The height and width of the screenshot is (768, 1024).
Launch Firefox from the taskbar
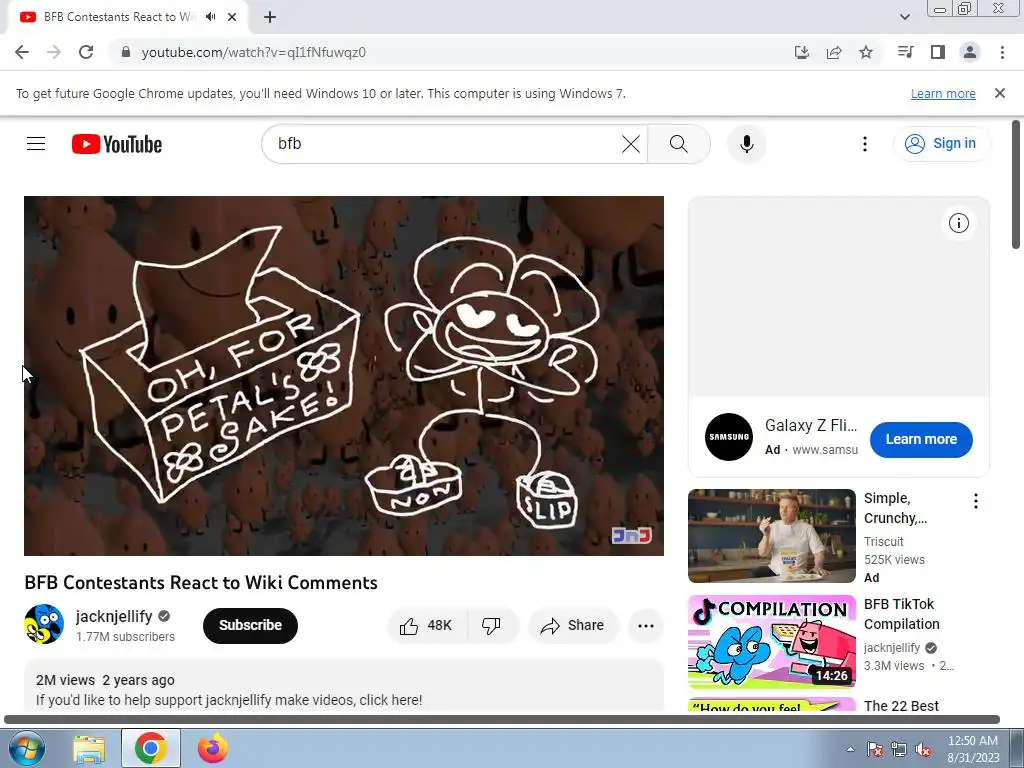(213, 748)
